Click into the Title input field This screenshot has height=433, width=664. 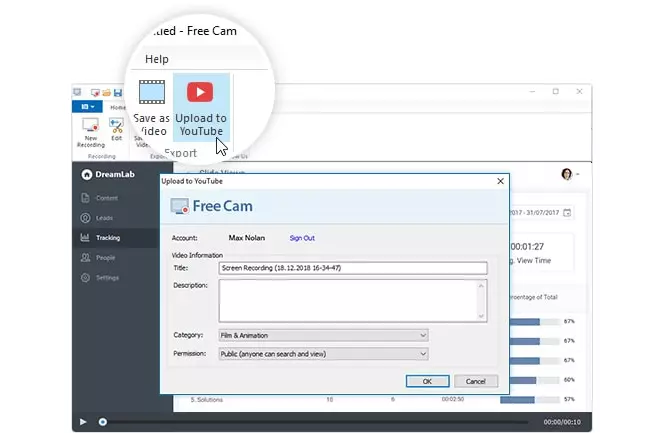tap(353, 268)
